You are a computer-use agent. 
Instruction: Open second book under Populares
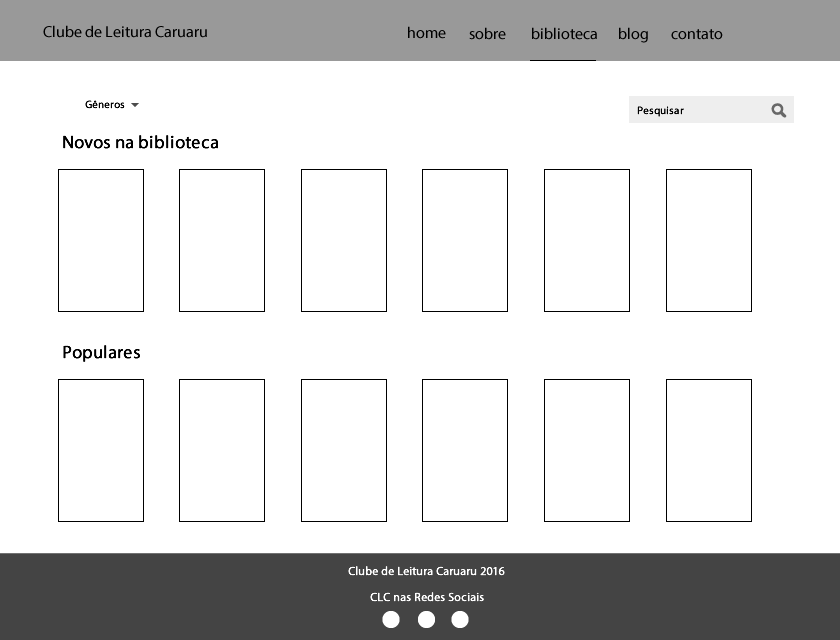point(222,450)
